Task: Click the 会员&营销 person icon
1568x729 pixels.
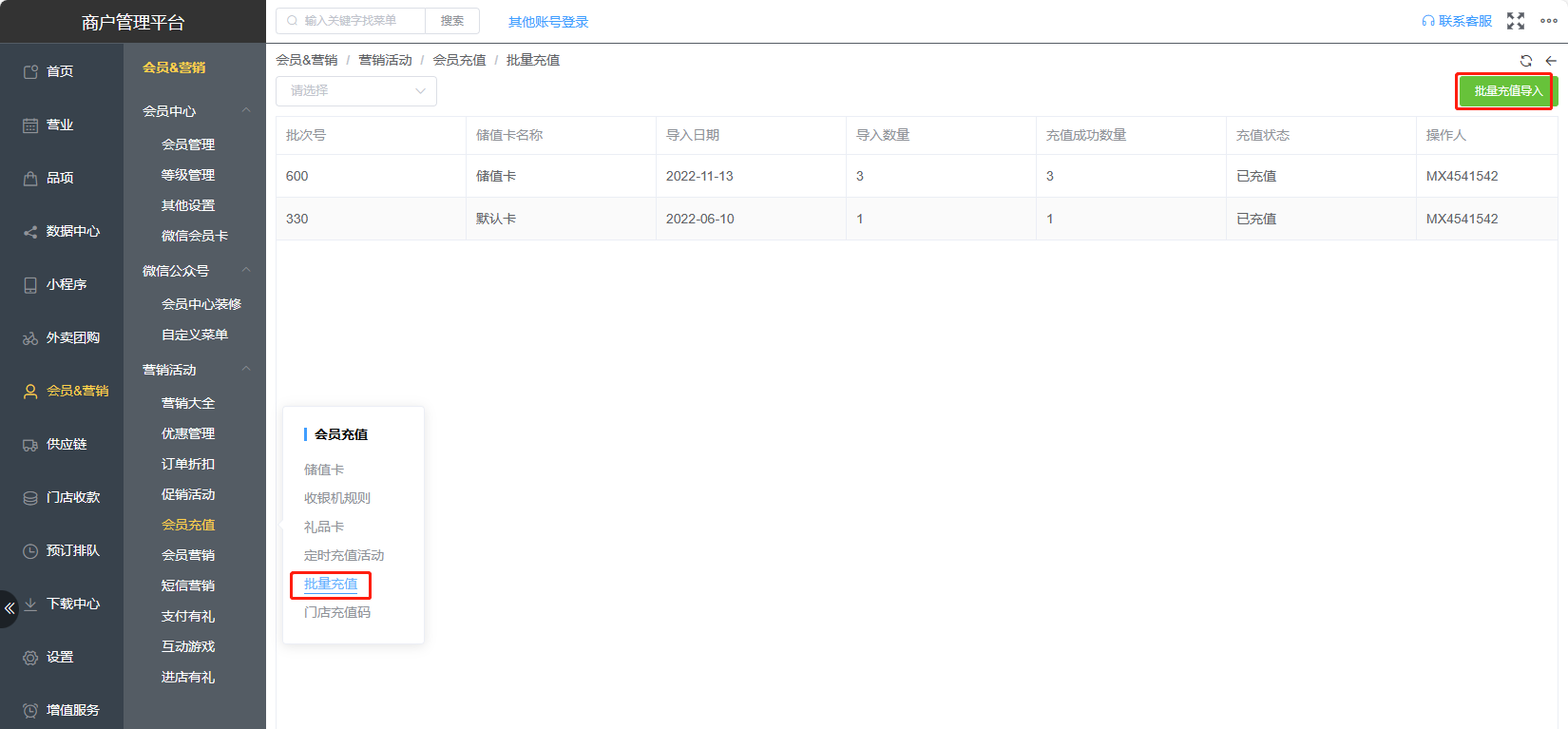Action: pyautogui.click(x=30, y=391)
